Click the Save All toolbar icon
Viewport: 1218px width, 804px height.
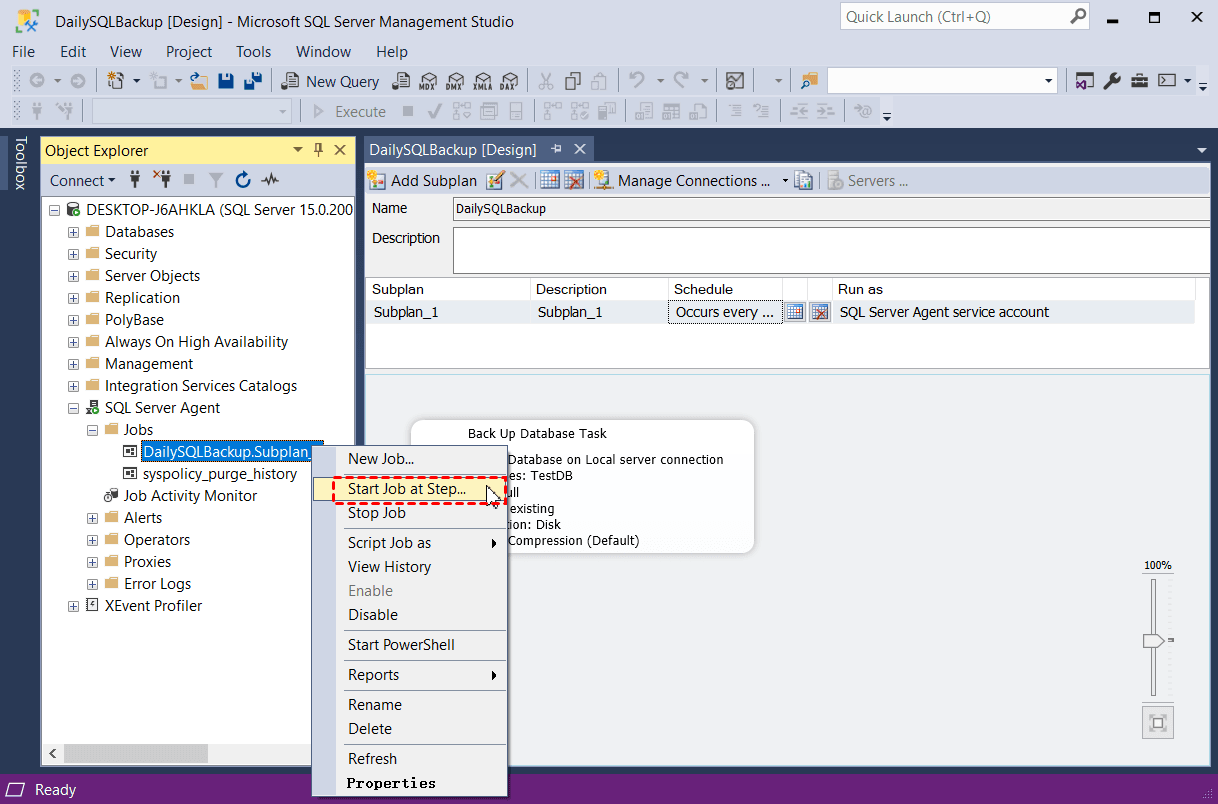coord(252,81)
